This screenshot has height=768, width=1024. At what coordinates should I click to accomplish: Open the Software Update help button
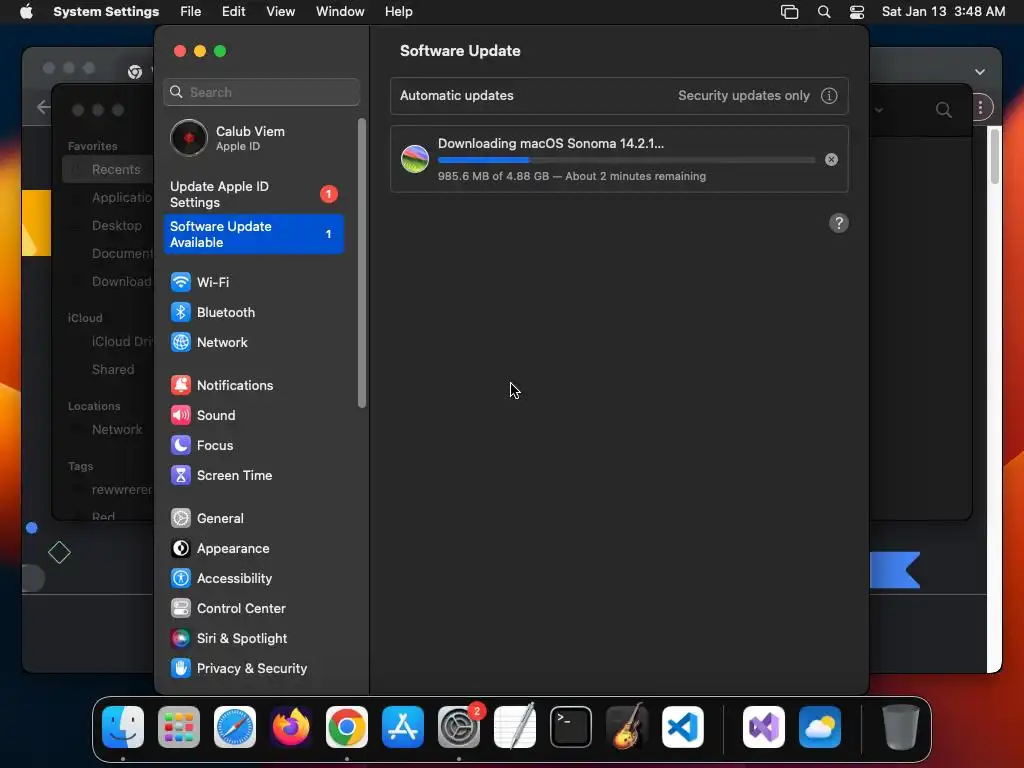pos(839,223)
